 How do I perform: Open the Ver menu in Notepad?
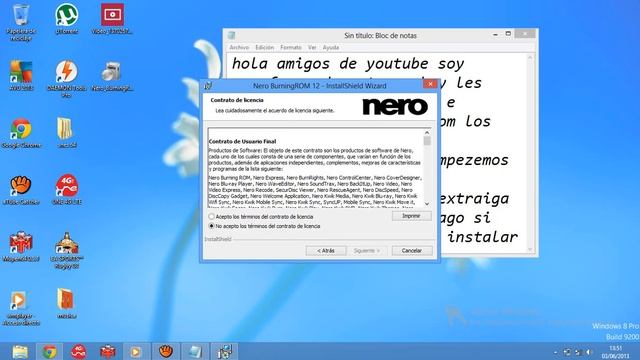coord(312,47)
